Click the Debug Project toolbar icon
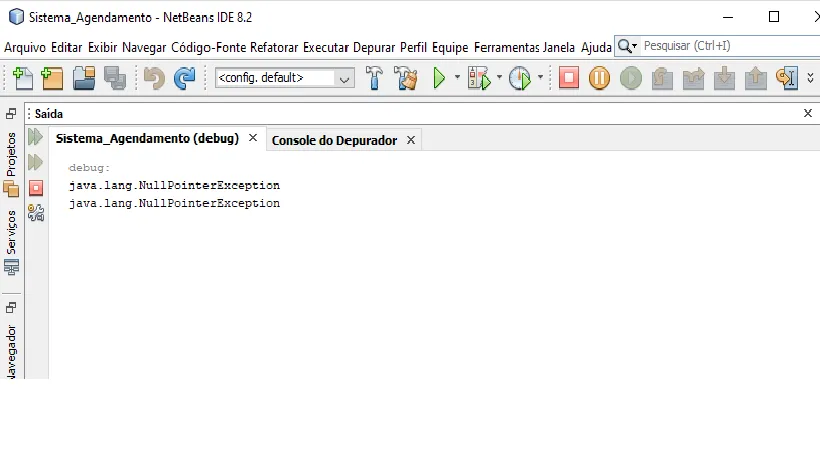Image resolution: width=820 pixels, height=460 pixels. click(x=480, y=78)
